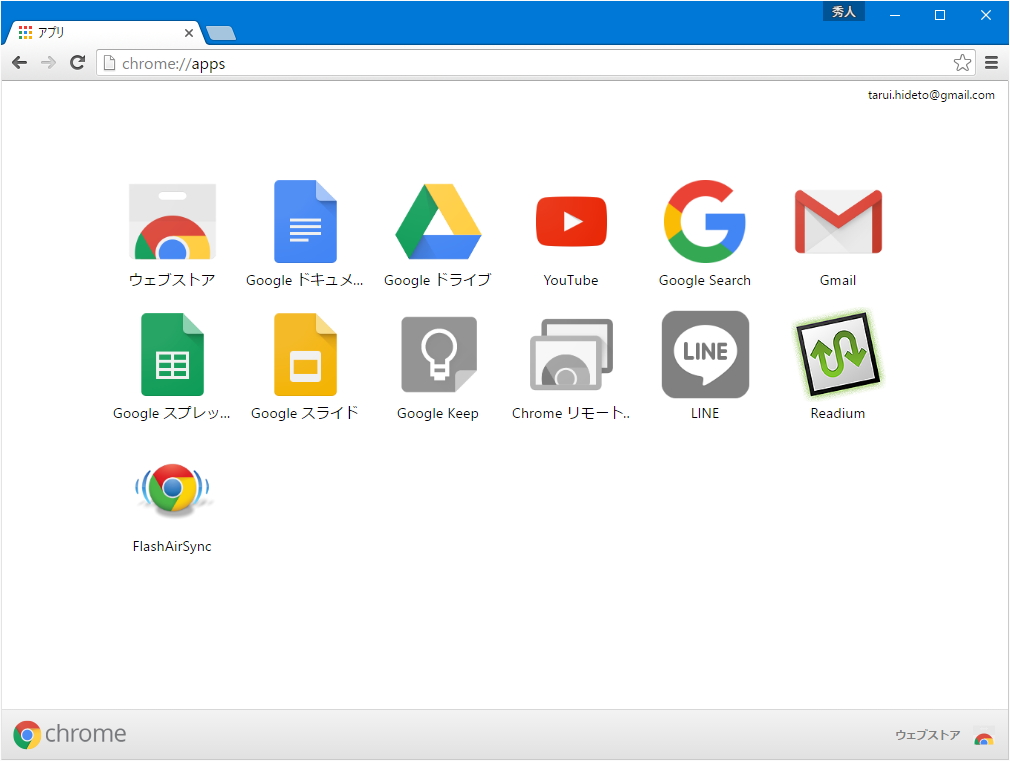Open the Chrome hamburger menu
The width and height of the screenshot is (1010, 761).
pyautogui.click(x=991, y=63)
